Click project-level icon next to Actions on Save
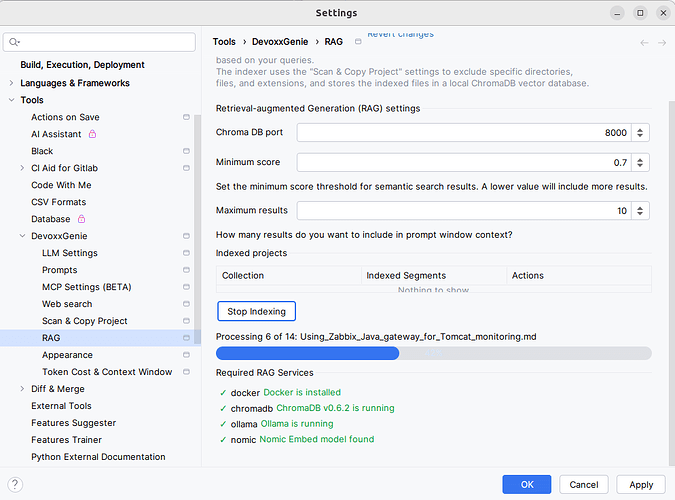This screenshot has width=675, height=500. (186, 118)
